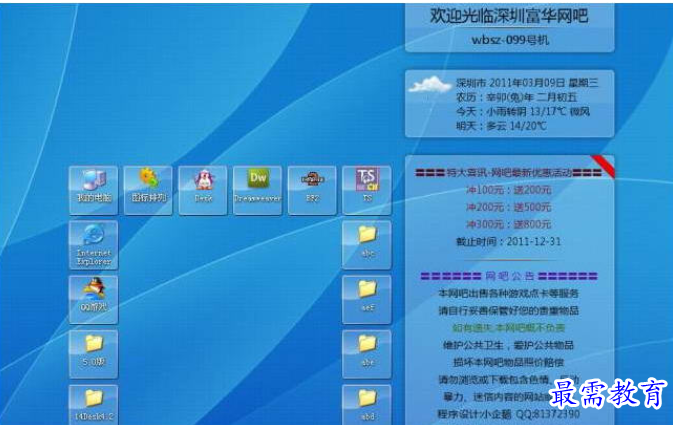Open Internet Explorer shortcut
Viewport: 673px width, 425px height.
click(x=94, y=245)
